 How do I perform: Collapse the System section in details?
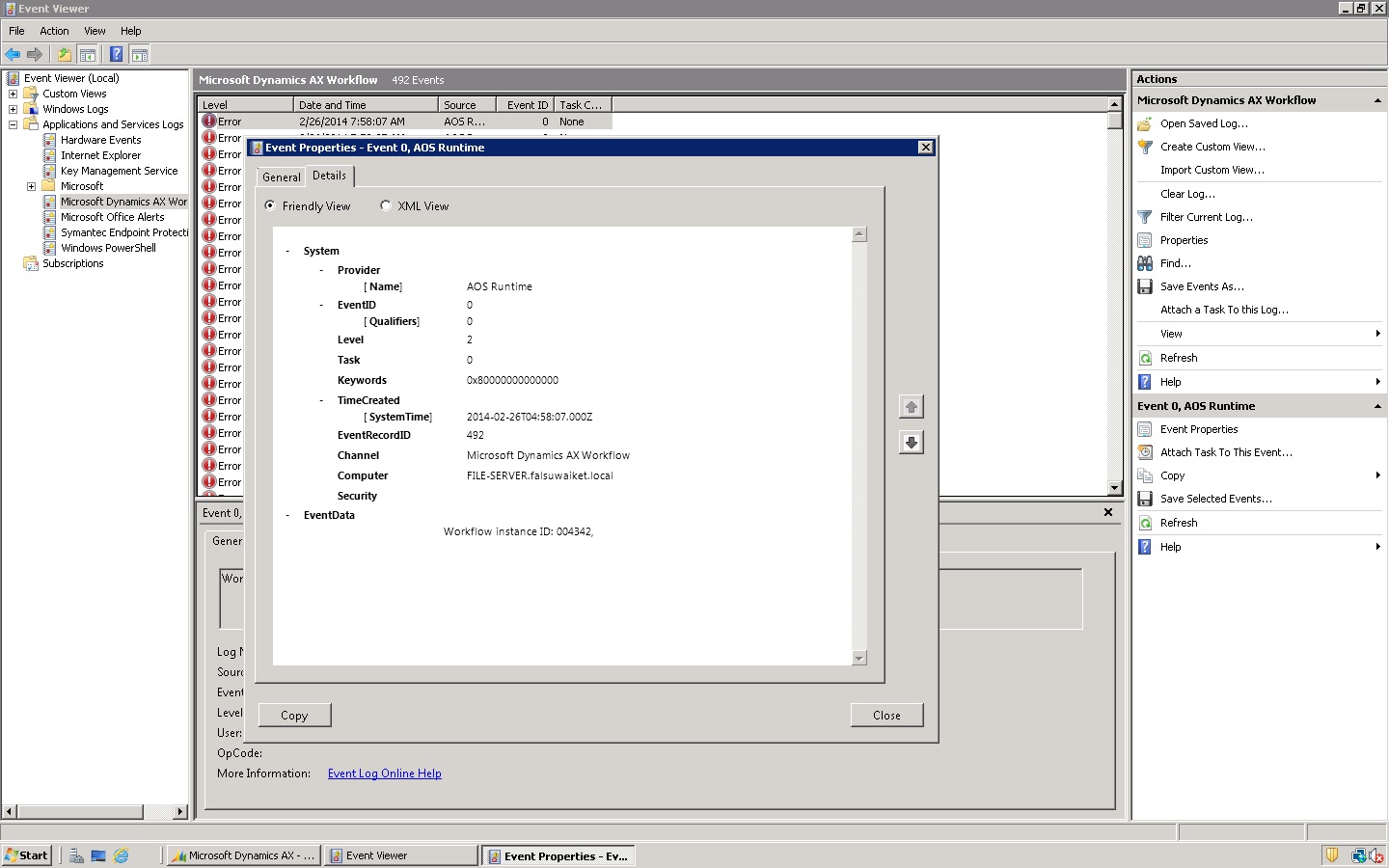287,251
